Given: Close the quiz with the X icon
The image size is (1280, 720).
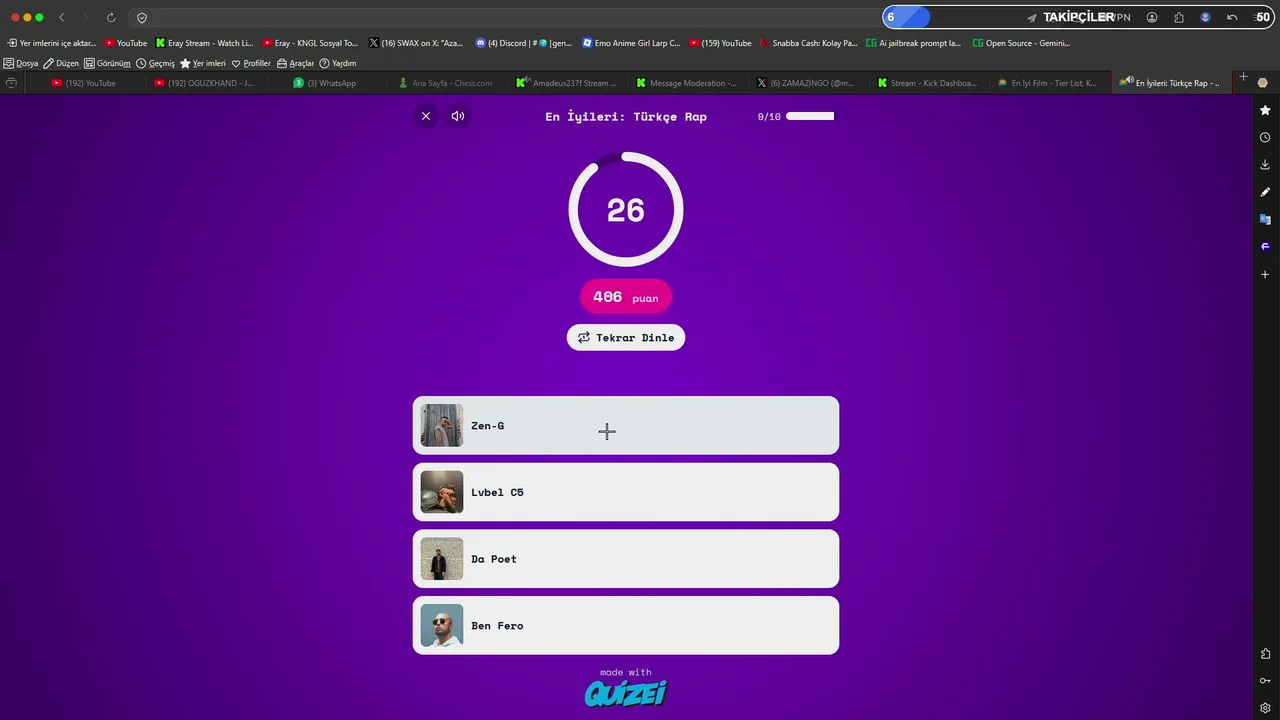Looking at the screenshot, I should point(426,116).
